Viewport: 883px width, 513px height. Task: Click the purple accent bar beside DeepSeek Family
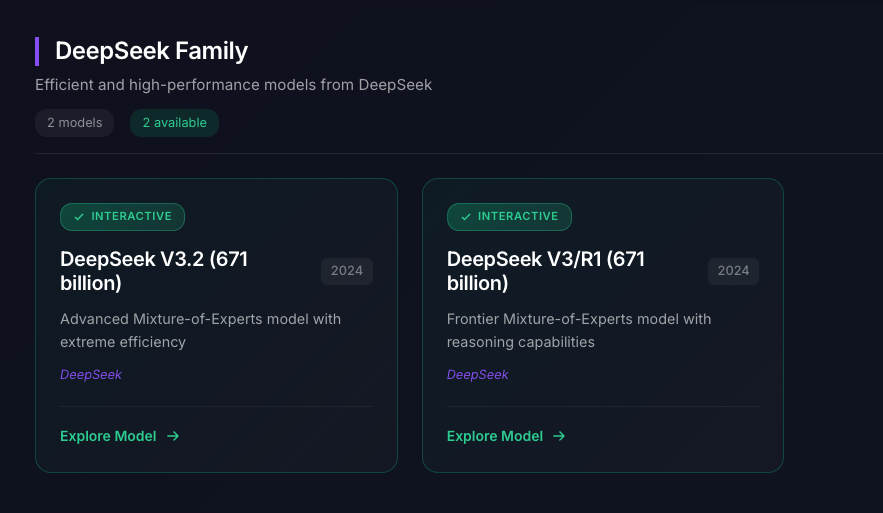tap(37, 51)
